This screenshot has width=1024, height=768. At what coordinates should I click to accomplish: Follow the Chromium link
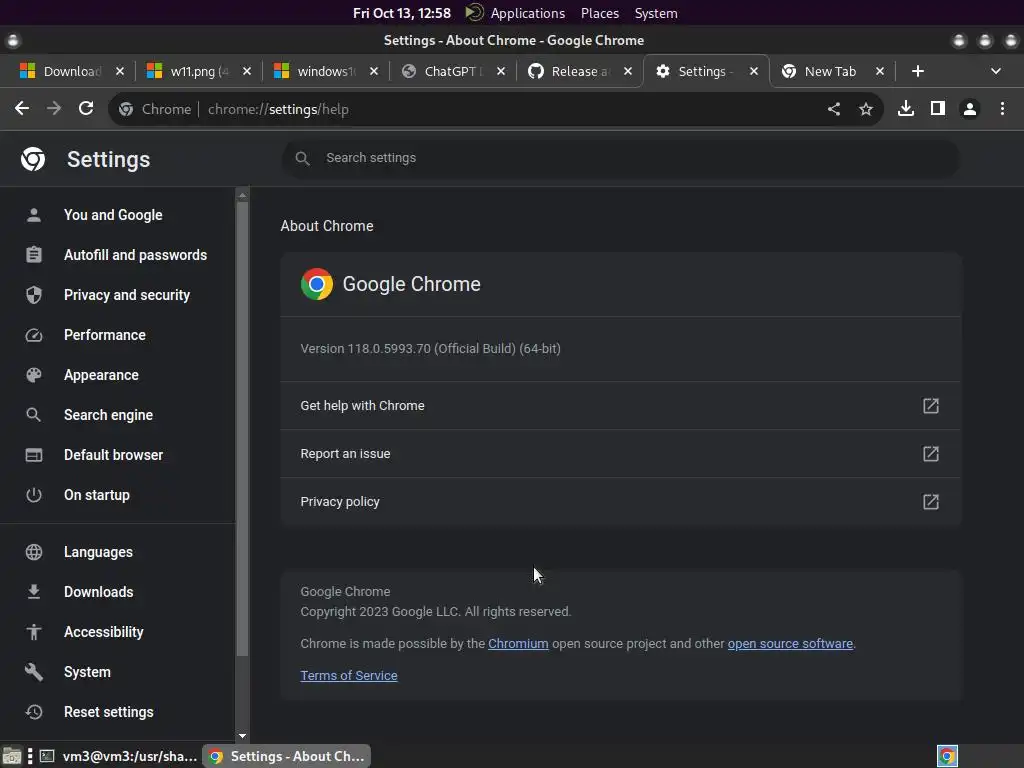[x=518, y=643]
